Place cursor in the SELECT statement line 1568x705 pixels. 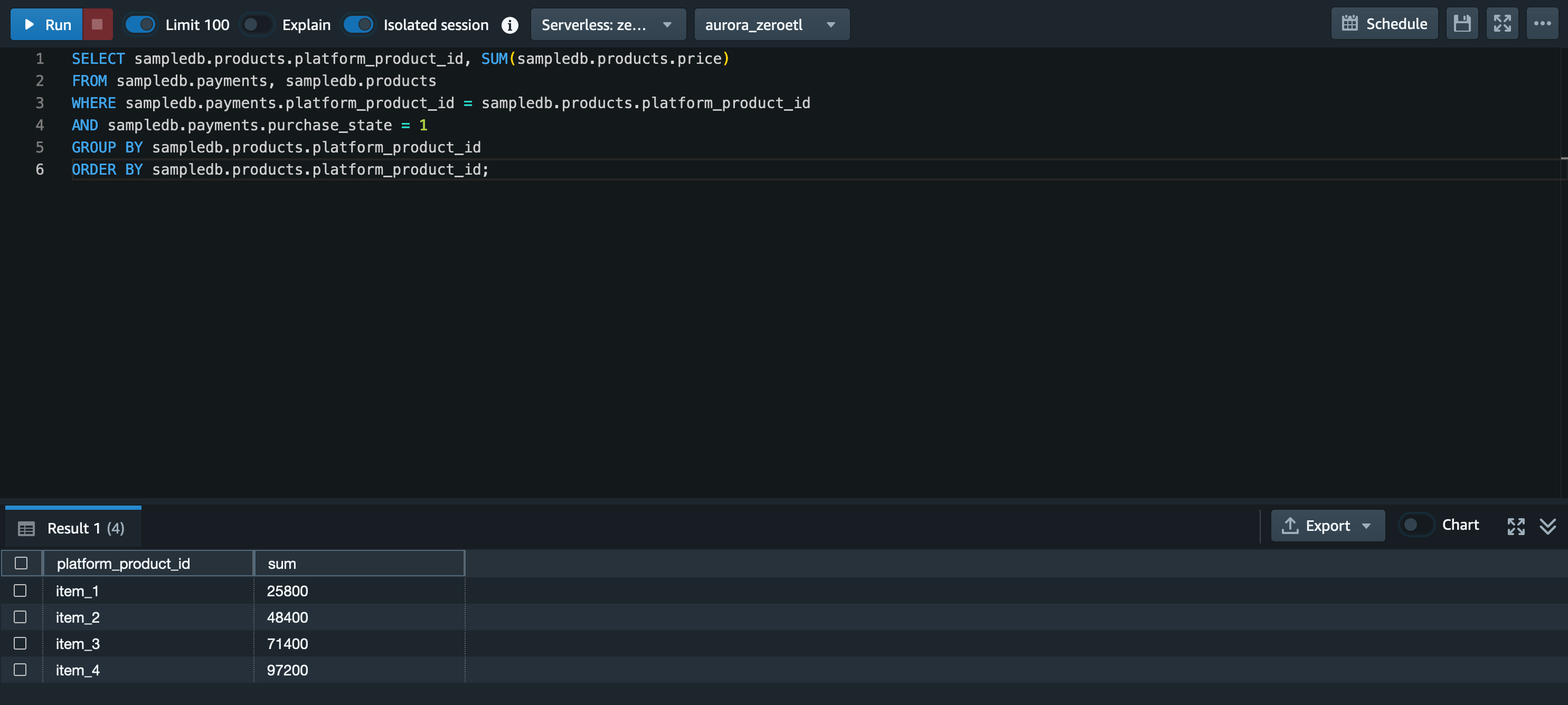click(x=401, y=59)
